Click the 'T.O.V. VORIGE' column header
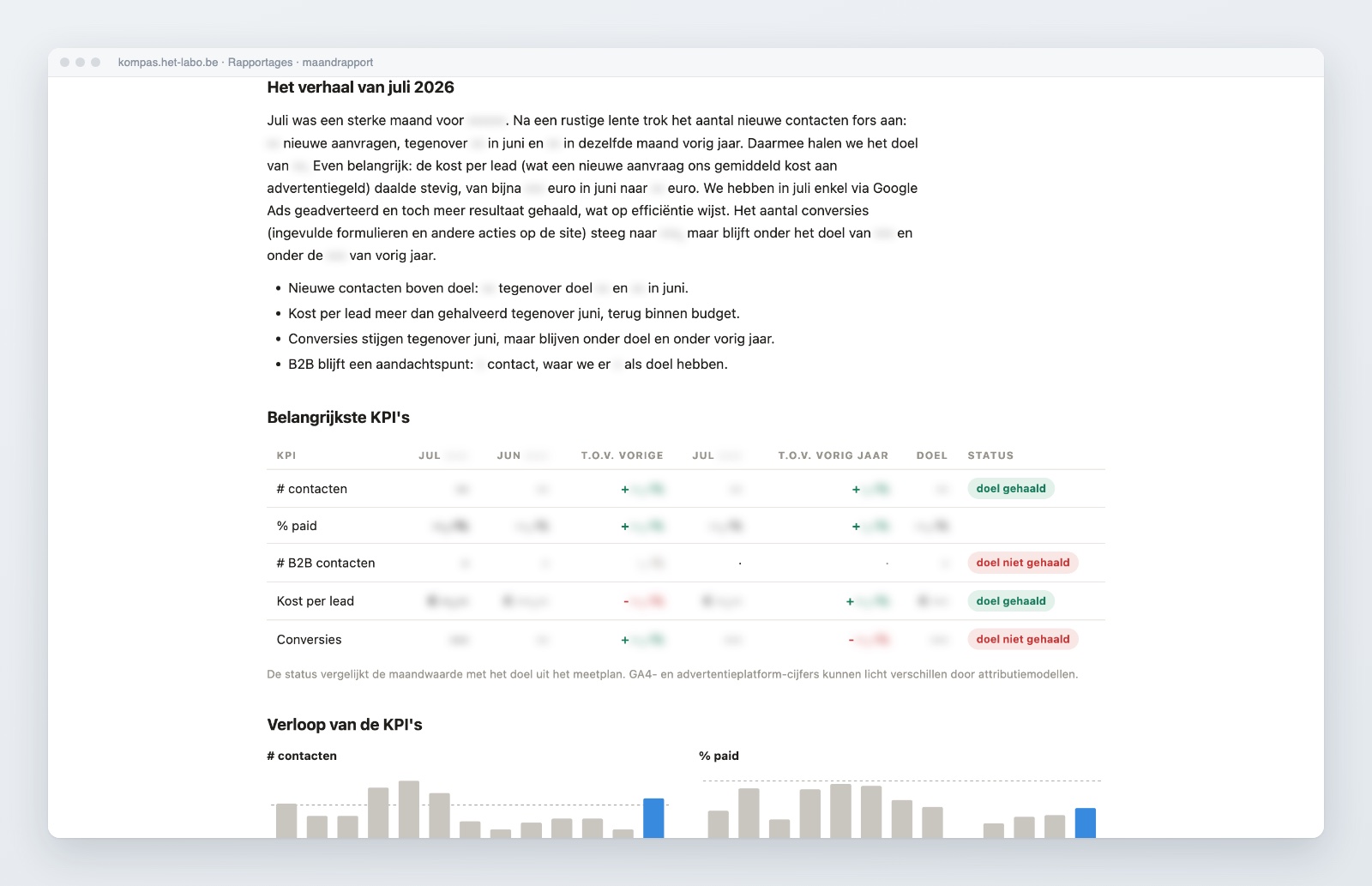This screenshot has width=1372, height=886. (623, 455)
